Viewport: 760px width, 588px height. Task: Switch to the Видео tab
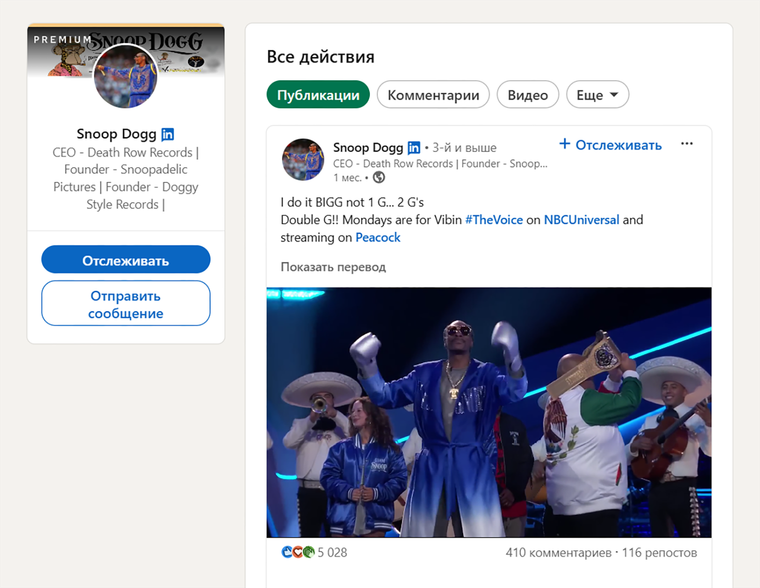tap(527, 95)
